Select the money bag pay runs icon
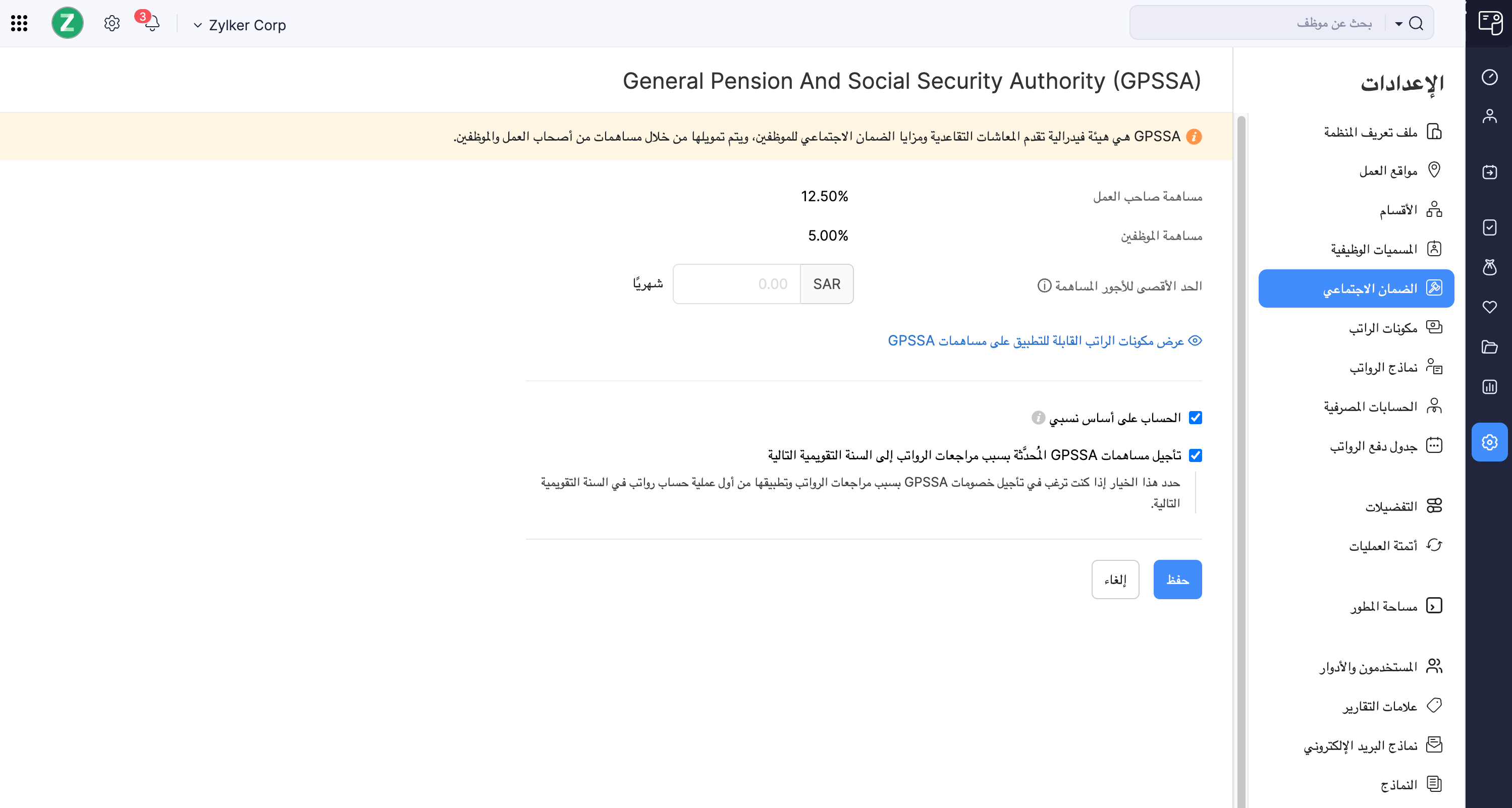The width and height of the screenshot is (1512, 808). (1489, 268)
